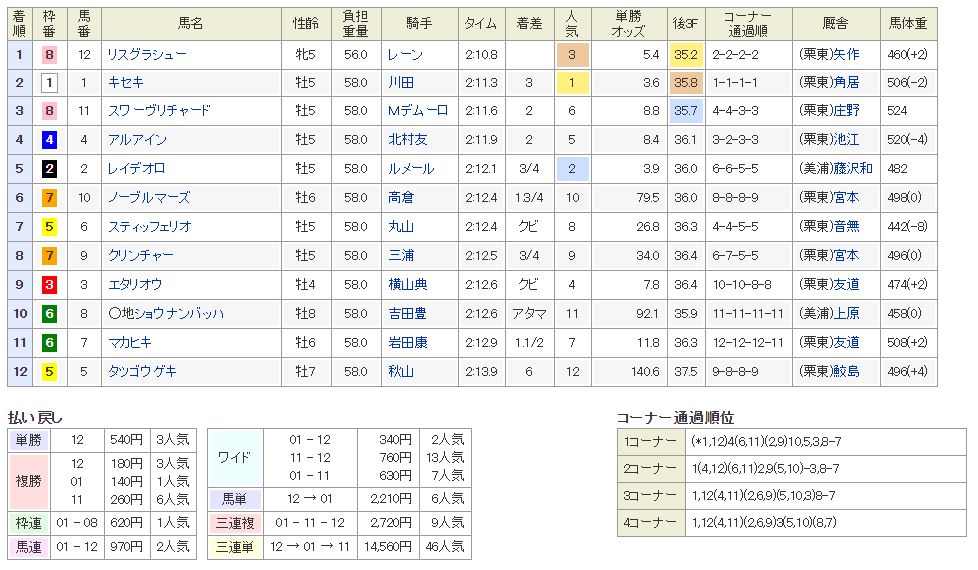Click highlighted last-3F time 35.2
Image resolution: width=978 pixels, height=570 pixels.
click(685, 55)
